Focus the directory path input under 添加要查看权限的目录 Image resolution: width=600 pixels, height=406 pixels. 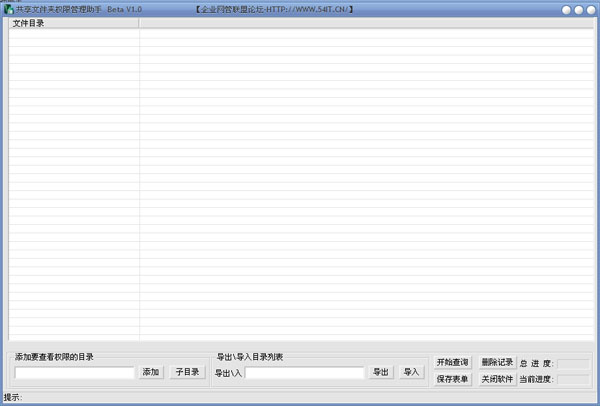point(74,372)
